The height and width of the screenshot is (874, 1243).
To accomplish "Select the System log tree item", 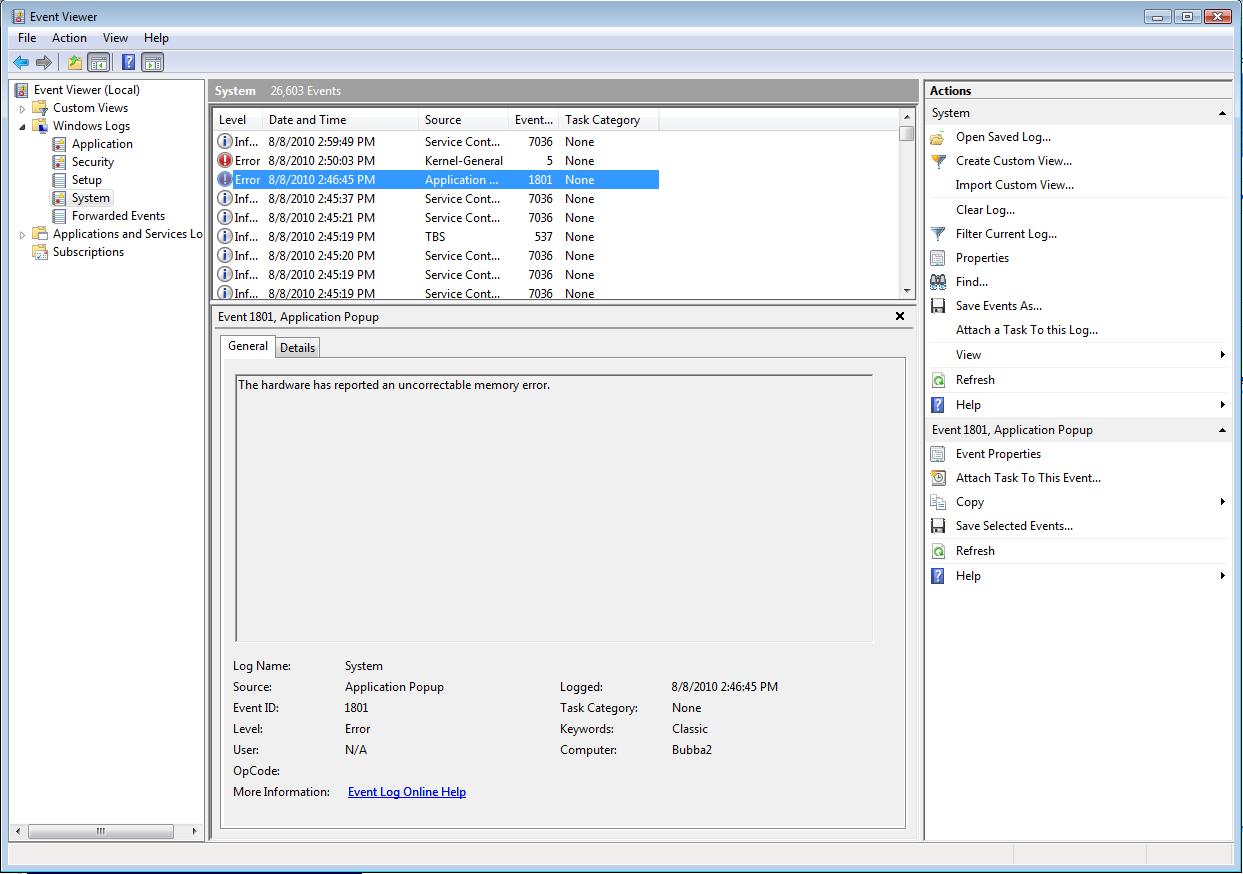I will tap(91, 198).
